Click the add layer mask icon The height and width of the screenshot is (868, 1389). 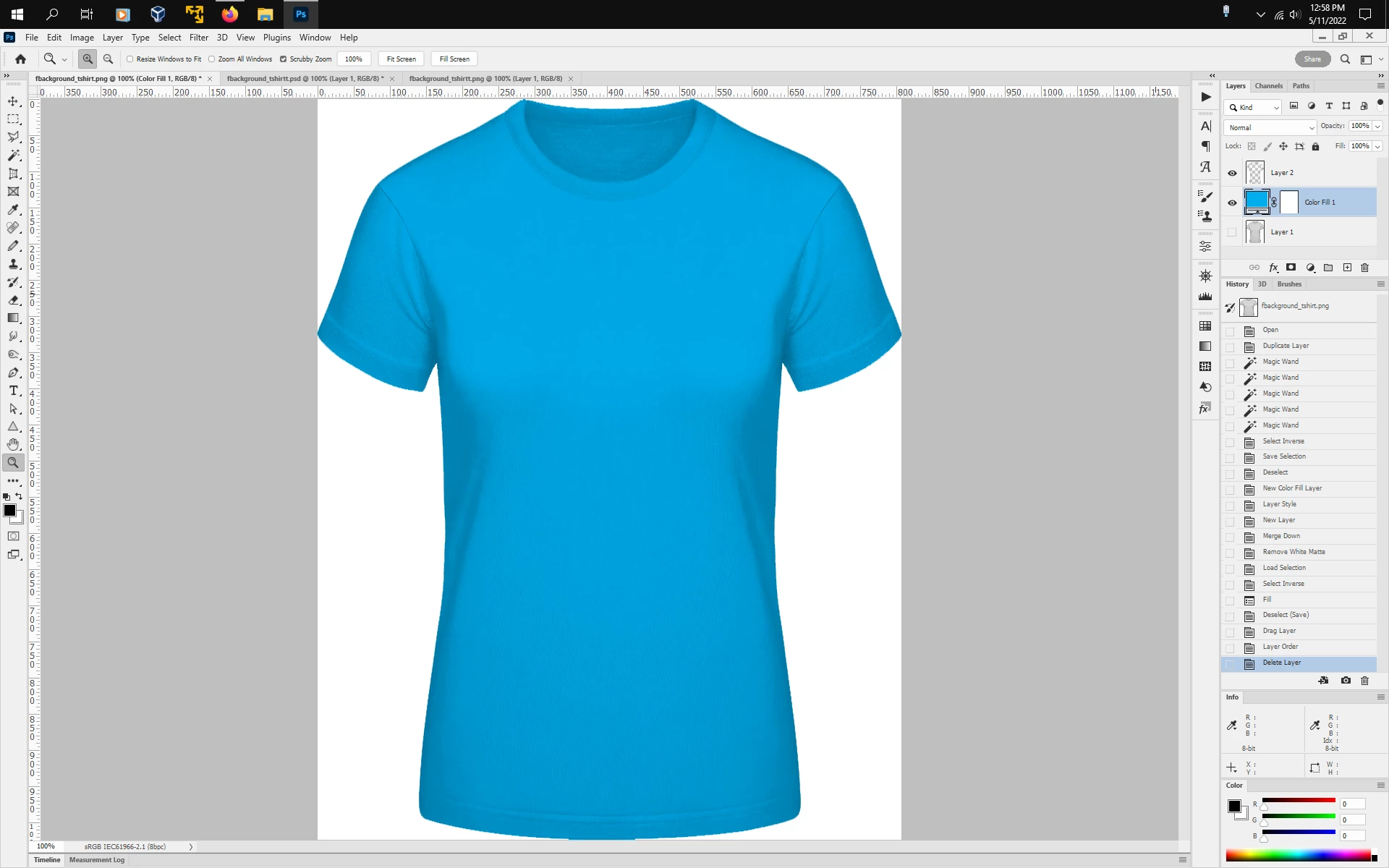pos(1291,268)
